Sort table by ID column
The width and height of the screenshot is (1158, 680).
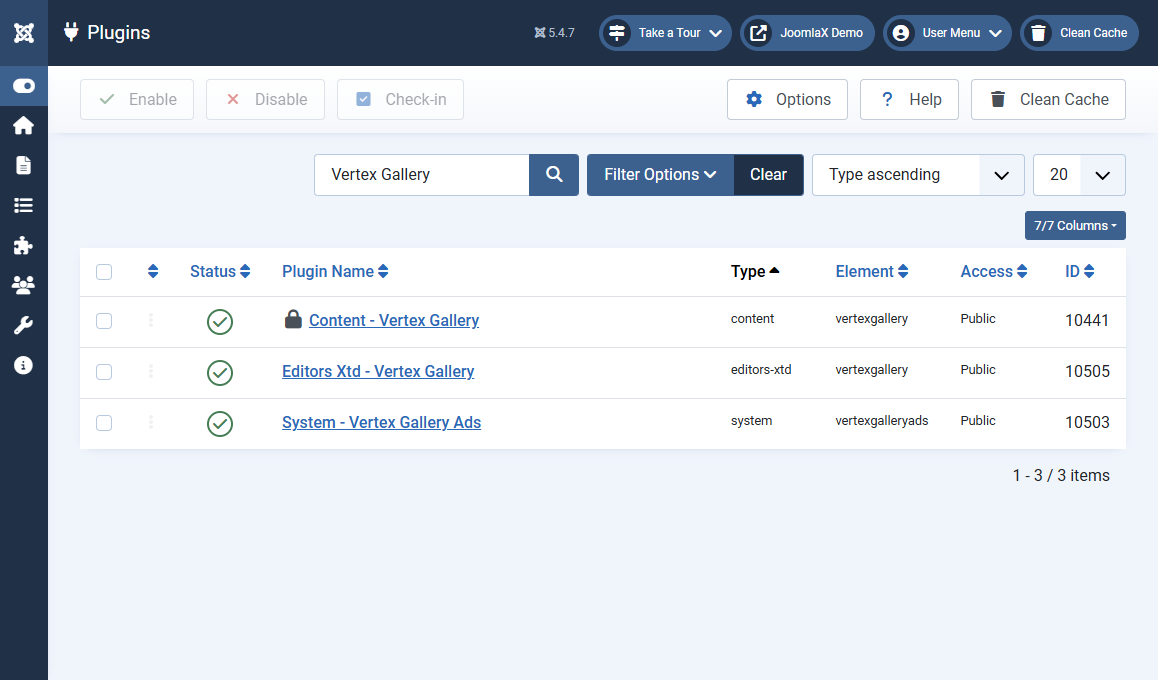1079,272
